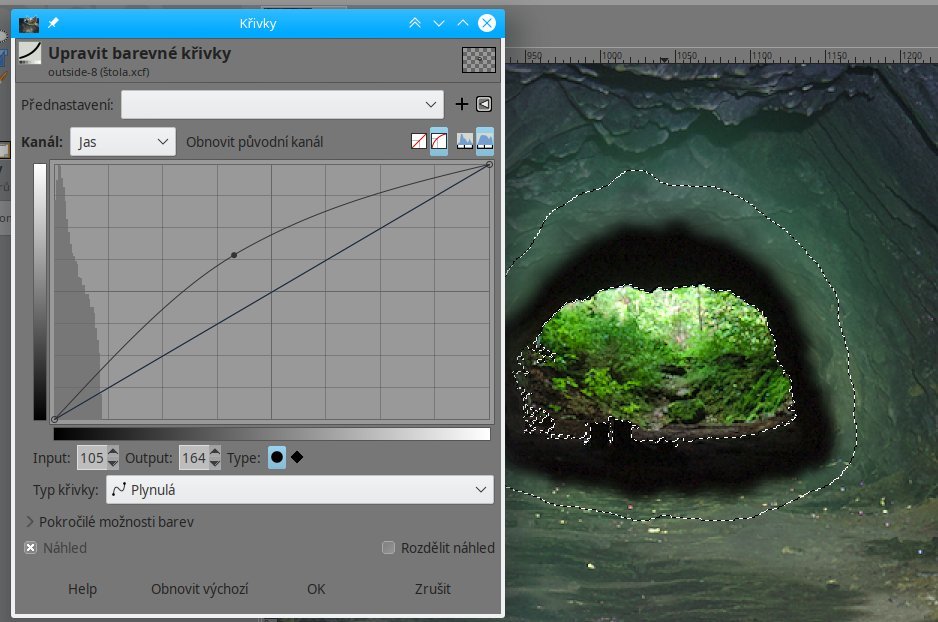Select corner diamond point type

click(x=297, y=458)
